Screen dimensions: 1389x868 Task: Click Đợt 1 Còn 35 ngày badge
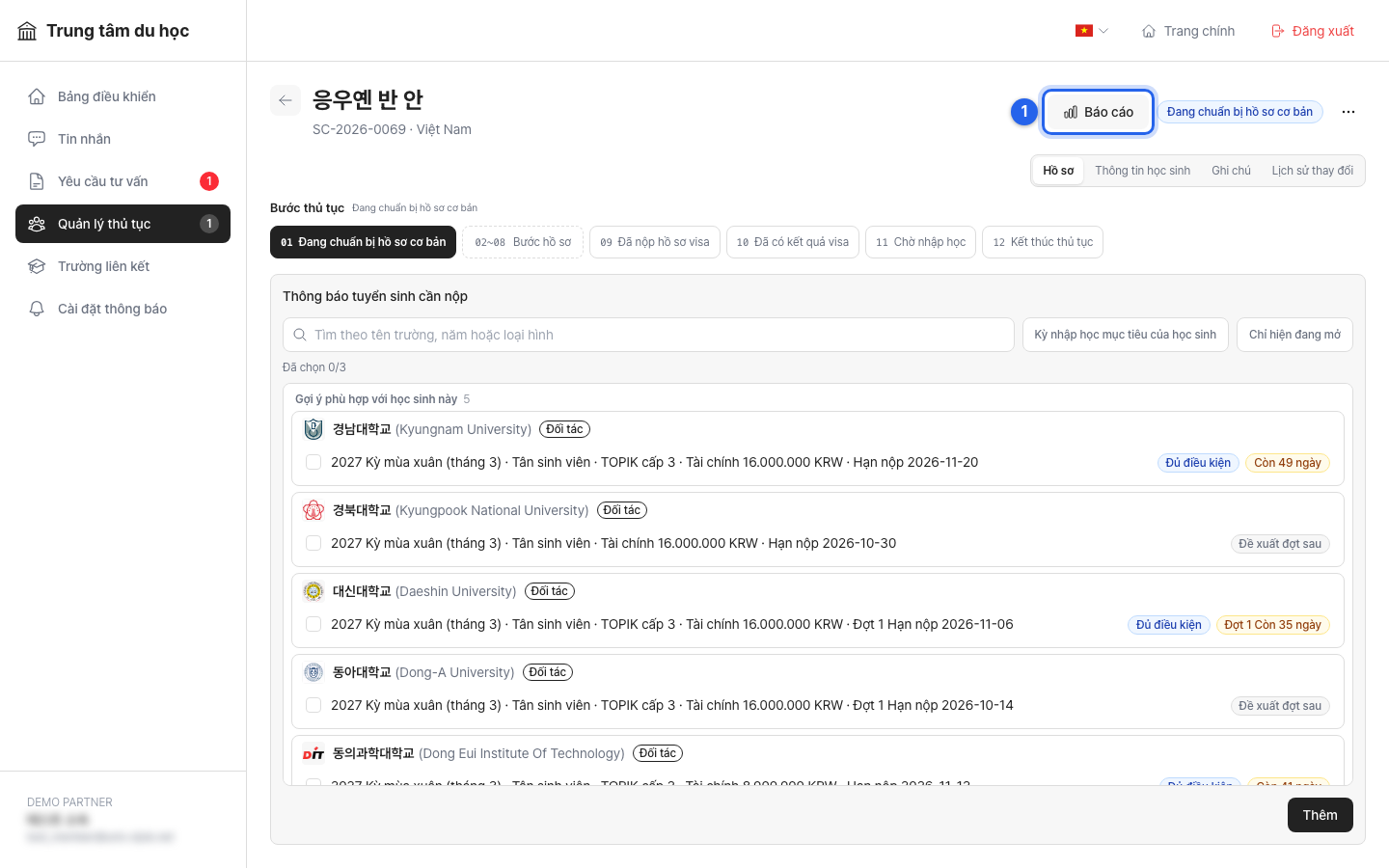[1272, 625]
